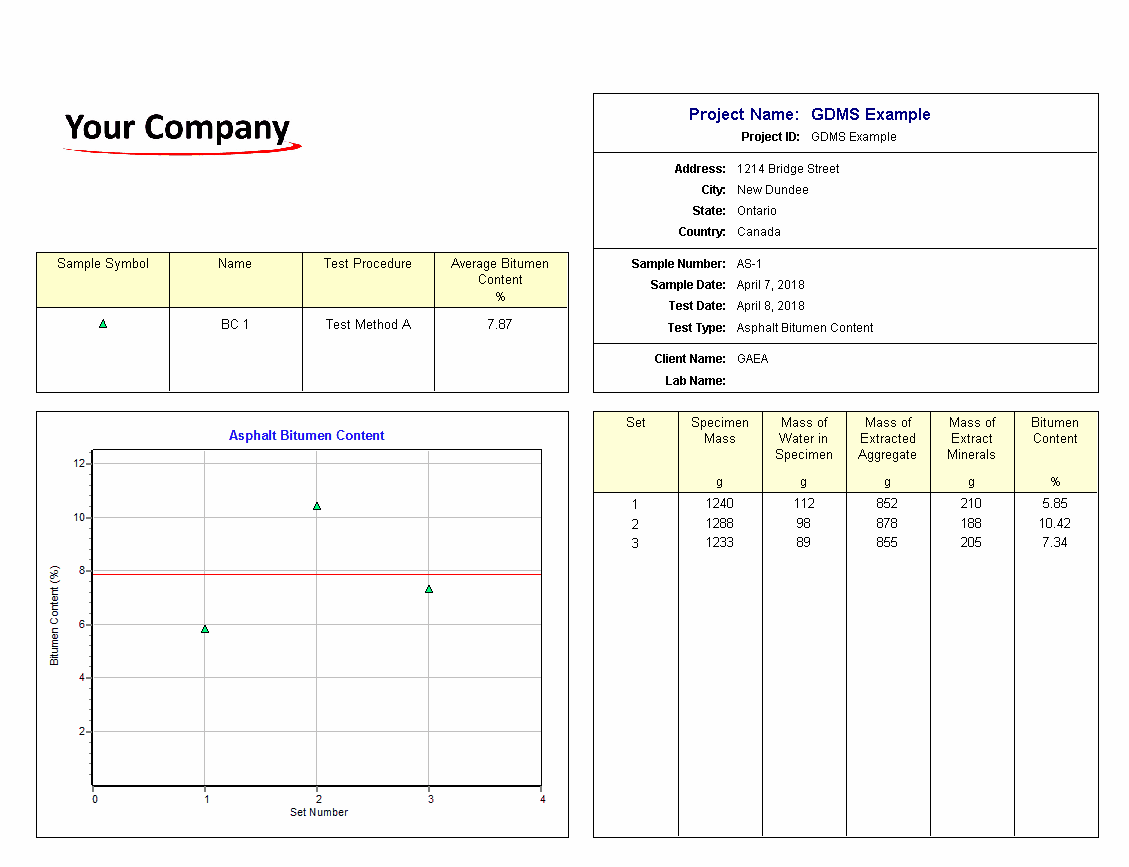Click the Bitumen Content column header

coord(1055,431)
